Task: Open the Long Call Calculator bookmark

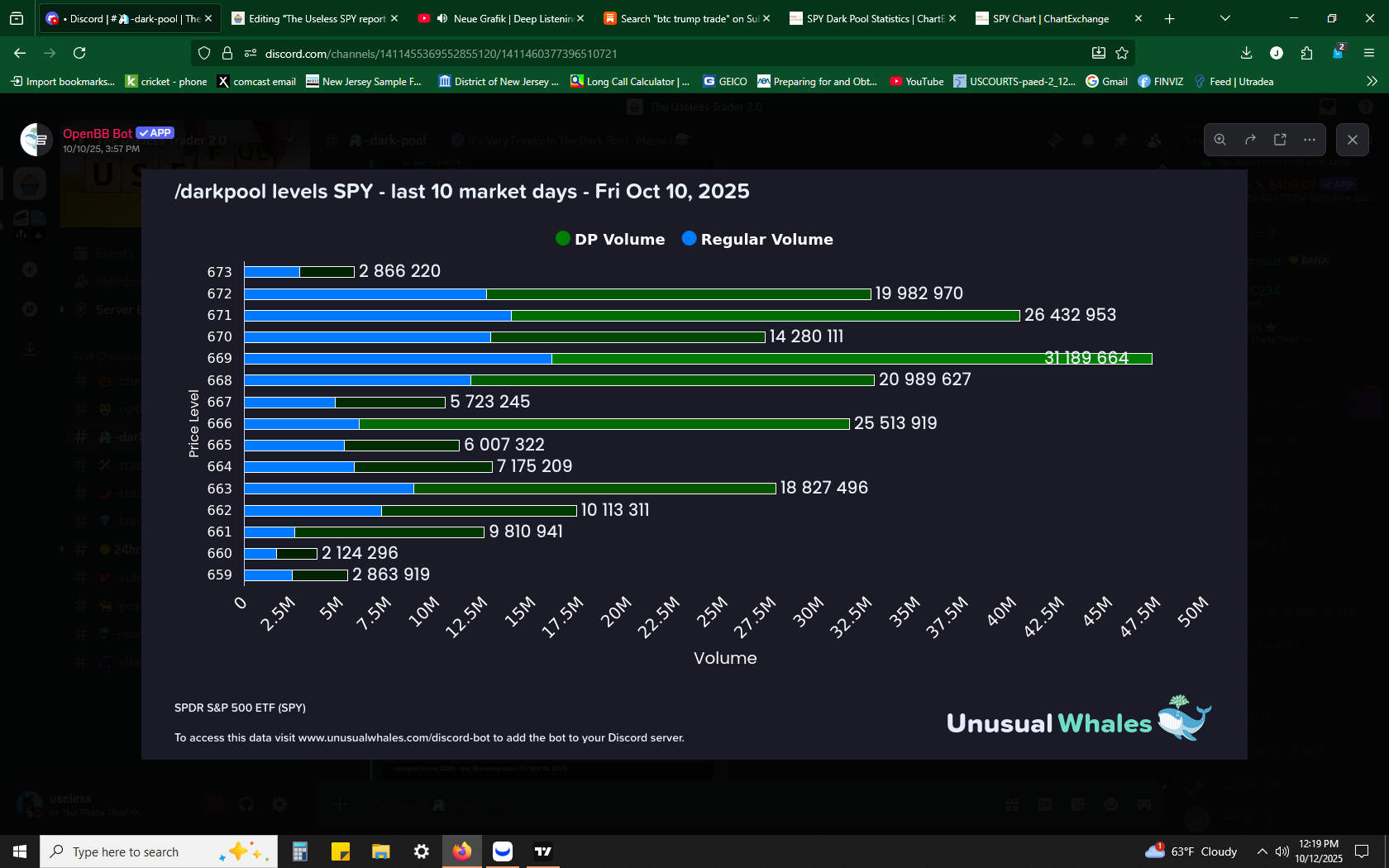Action: click(x=630, y=81)
